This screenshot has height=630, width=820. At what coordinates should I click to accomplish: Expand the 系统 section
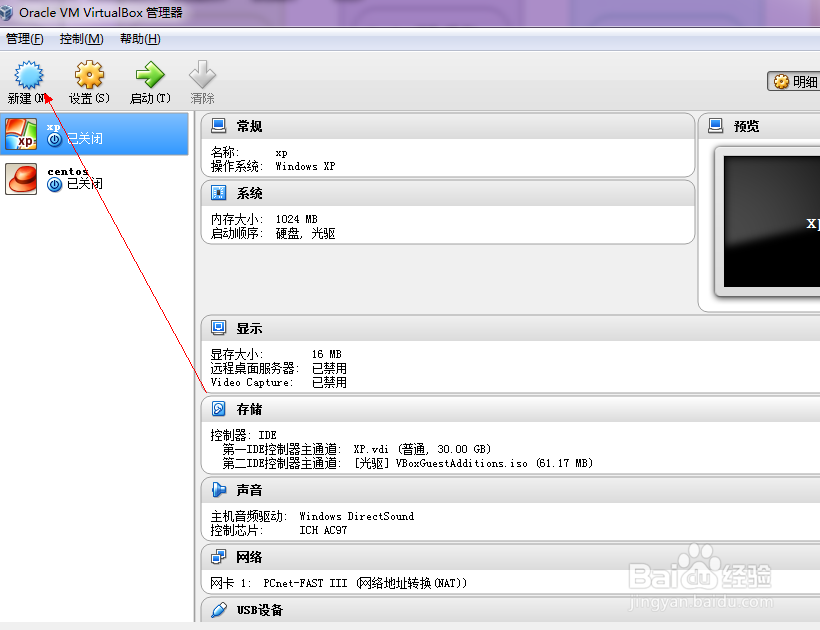tap(217, 192)
